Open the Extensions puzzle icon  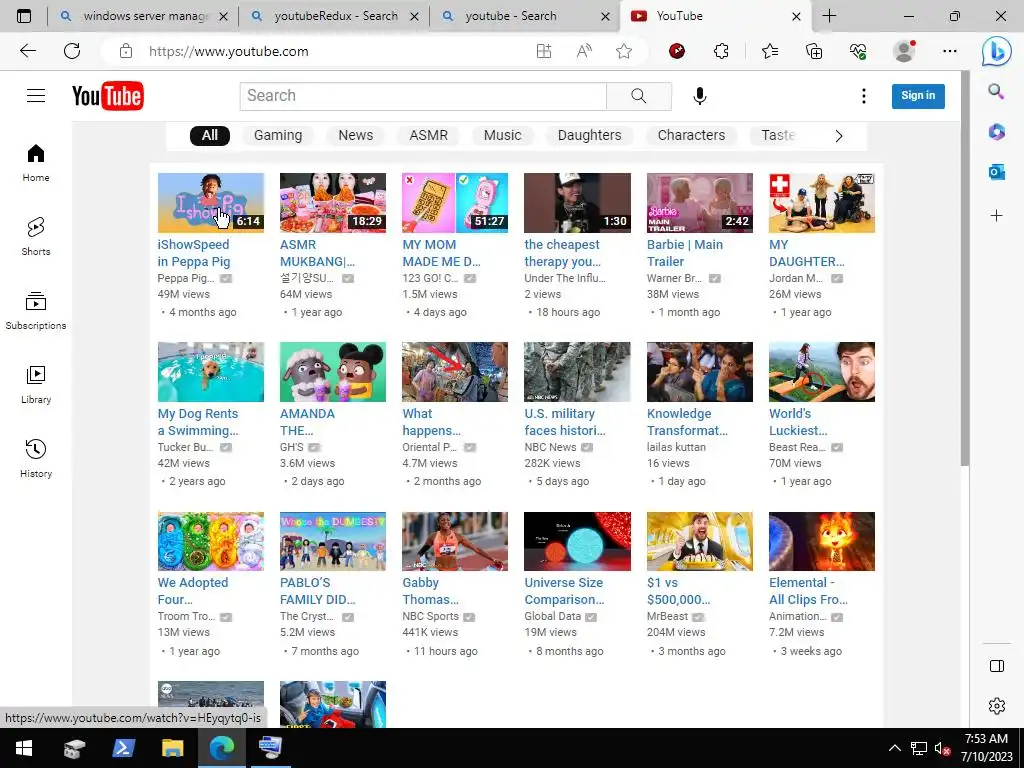click(721, 51)
